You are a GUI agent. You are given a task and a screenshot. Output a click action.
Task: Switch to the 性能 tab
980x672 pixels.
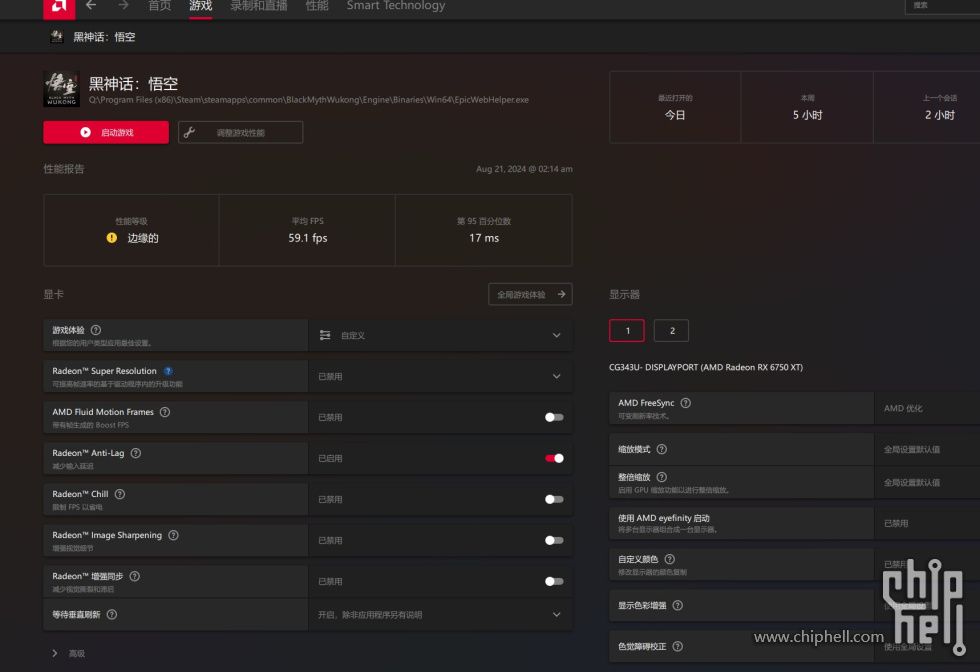[317, 6]
